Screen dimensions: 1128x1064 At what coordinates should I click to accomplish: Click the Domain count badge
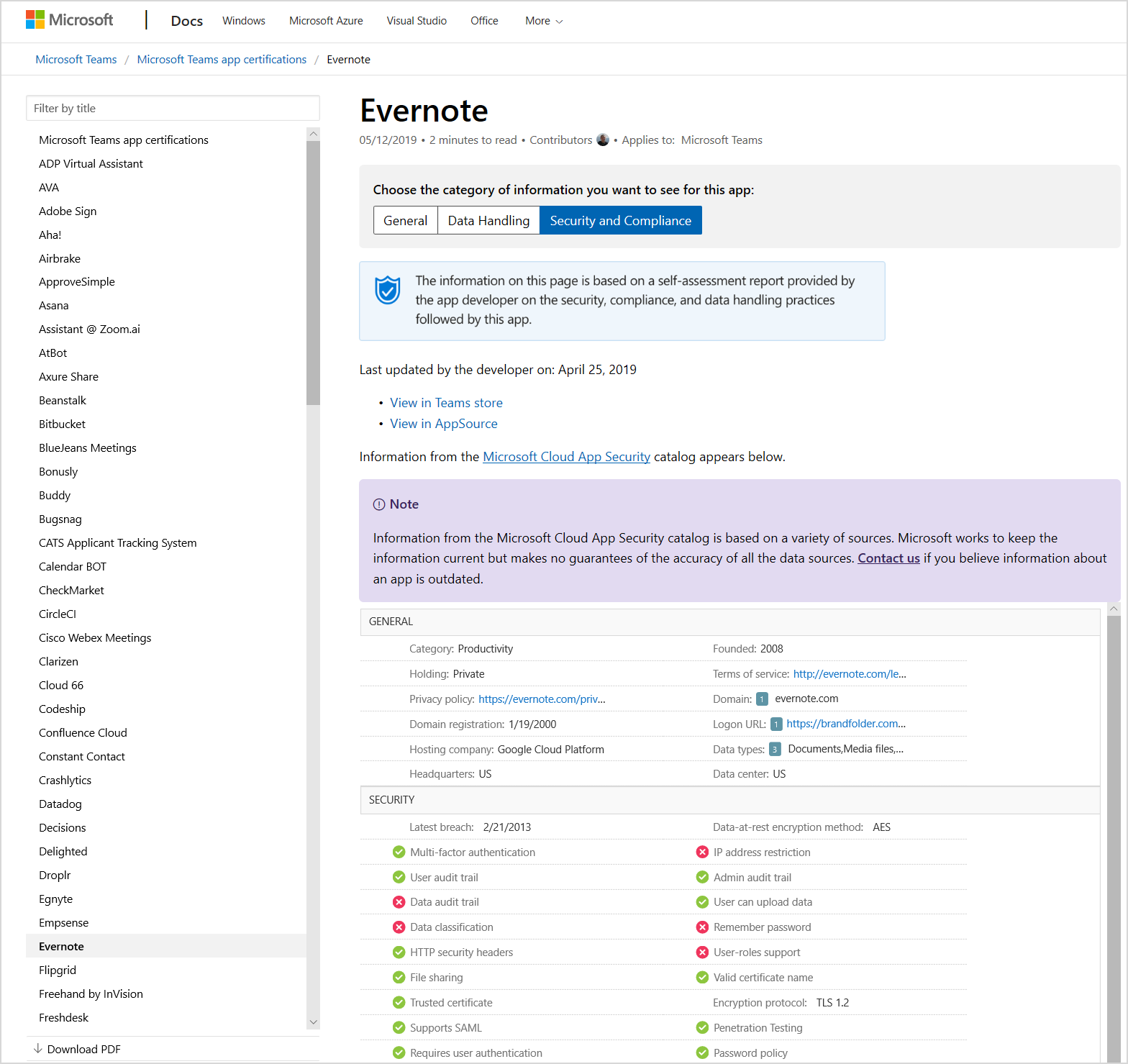(762, 699)
